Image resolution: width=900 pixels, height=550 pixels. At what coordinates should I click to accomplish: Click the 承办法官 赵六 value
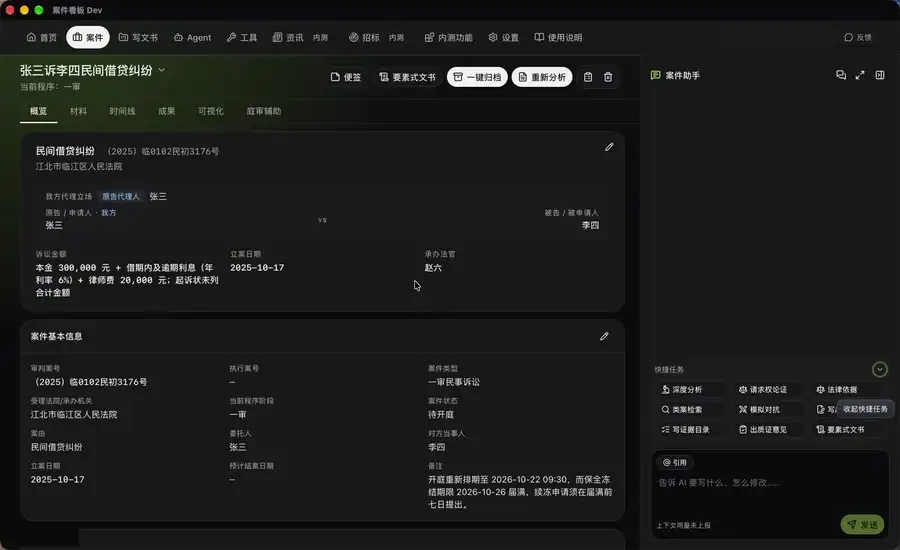coord(433,268)
